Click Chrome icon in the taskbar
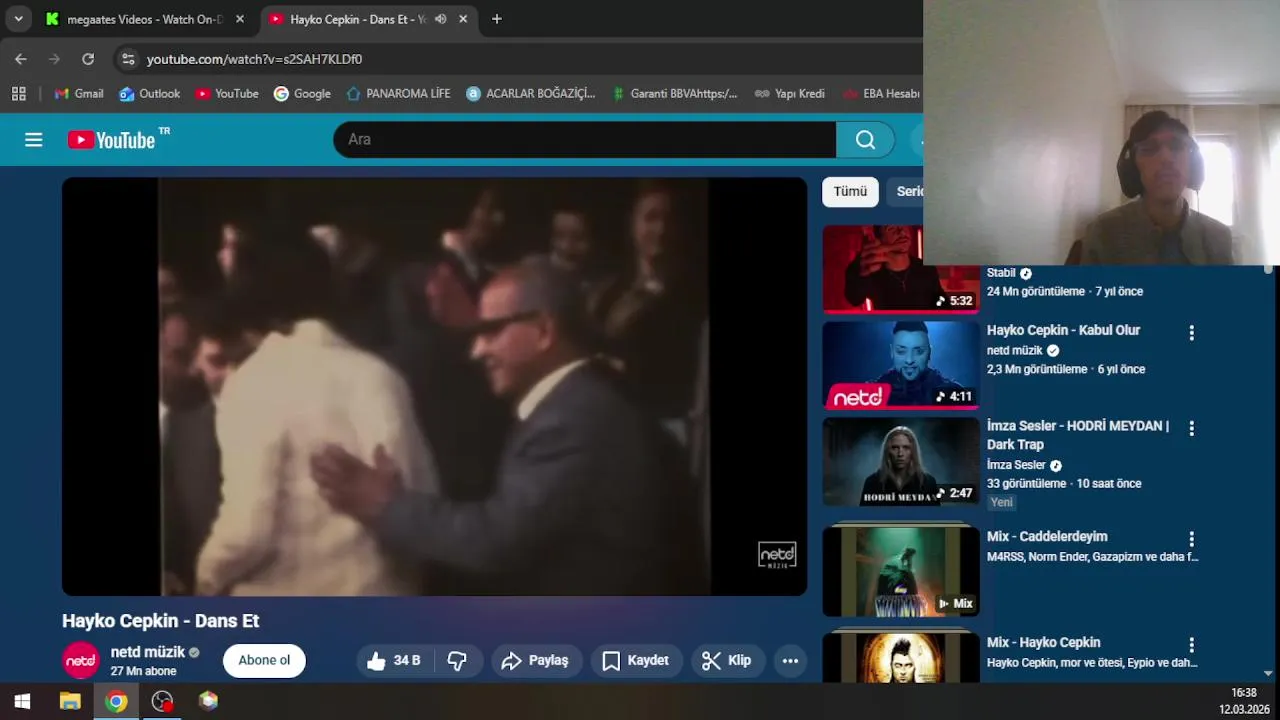The height and width of the screenshot is (720, 1280). click(x=117, y=701)
